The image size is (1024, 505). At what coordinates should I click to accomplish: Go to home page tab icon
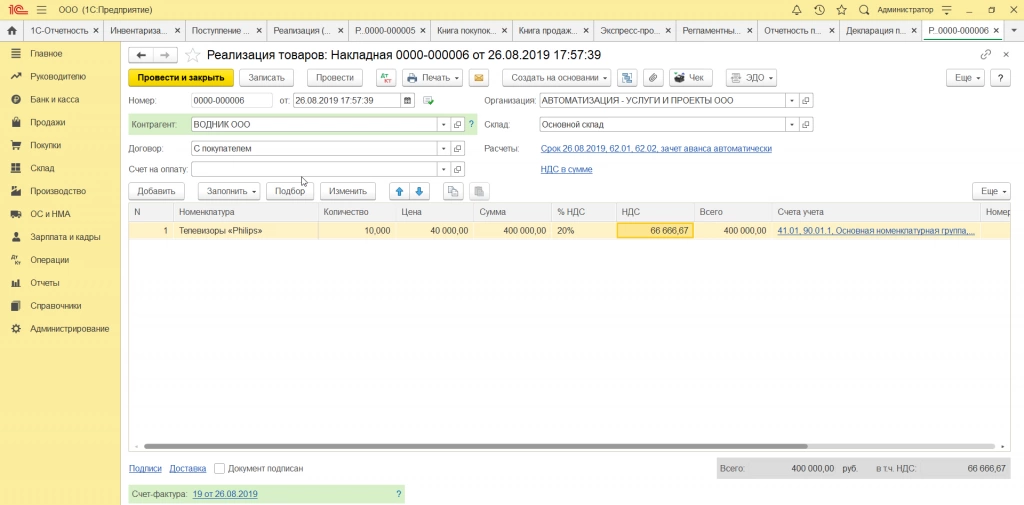click(x=11, y=31)
